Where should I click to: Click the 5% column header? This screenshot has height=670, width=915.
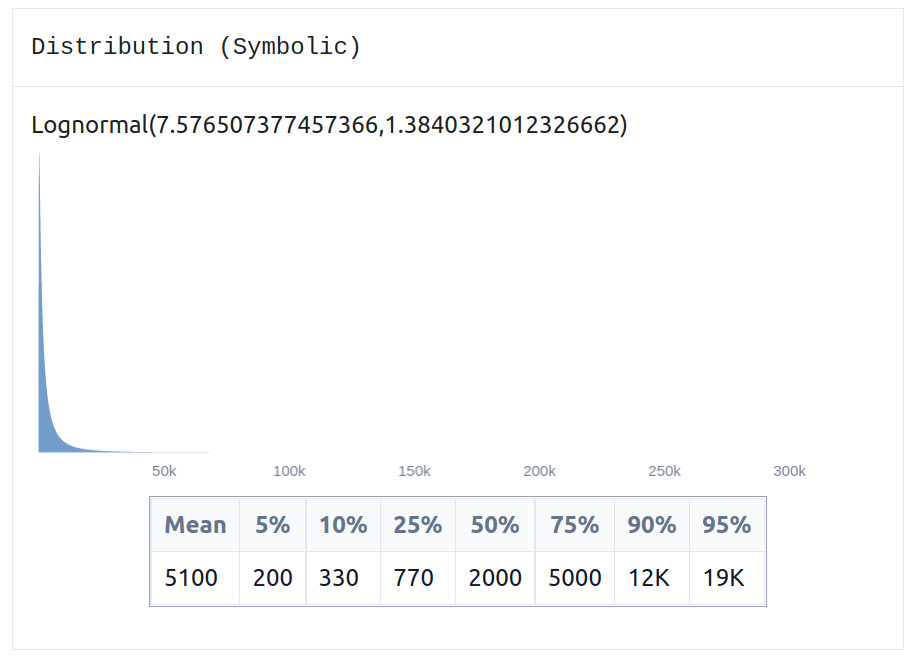coord(273,525)
